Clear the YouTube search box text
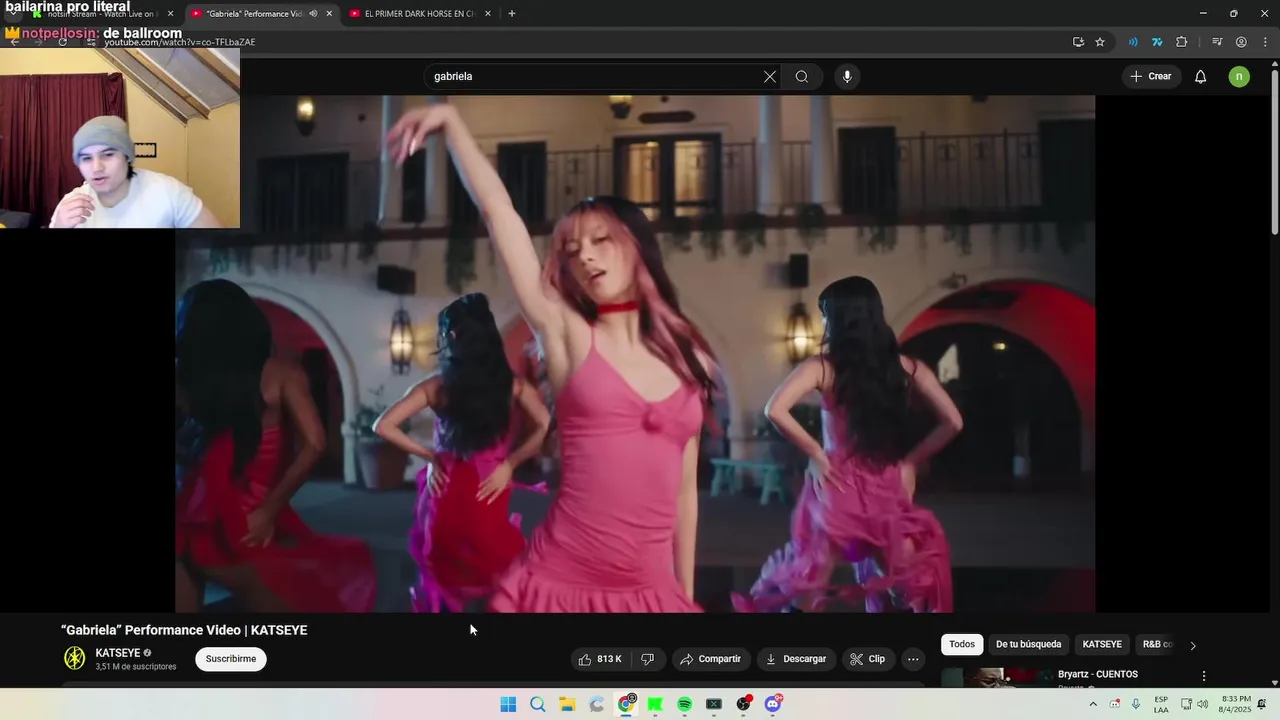The height and width of the screenshot is (720, 1280). [770, 77]
